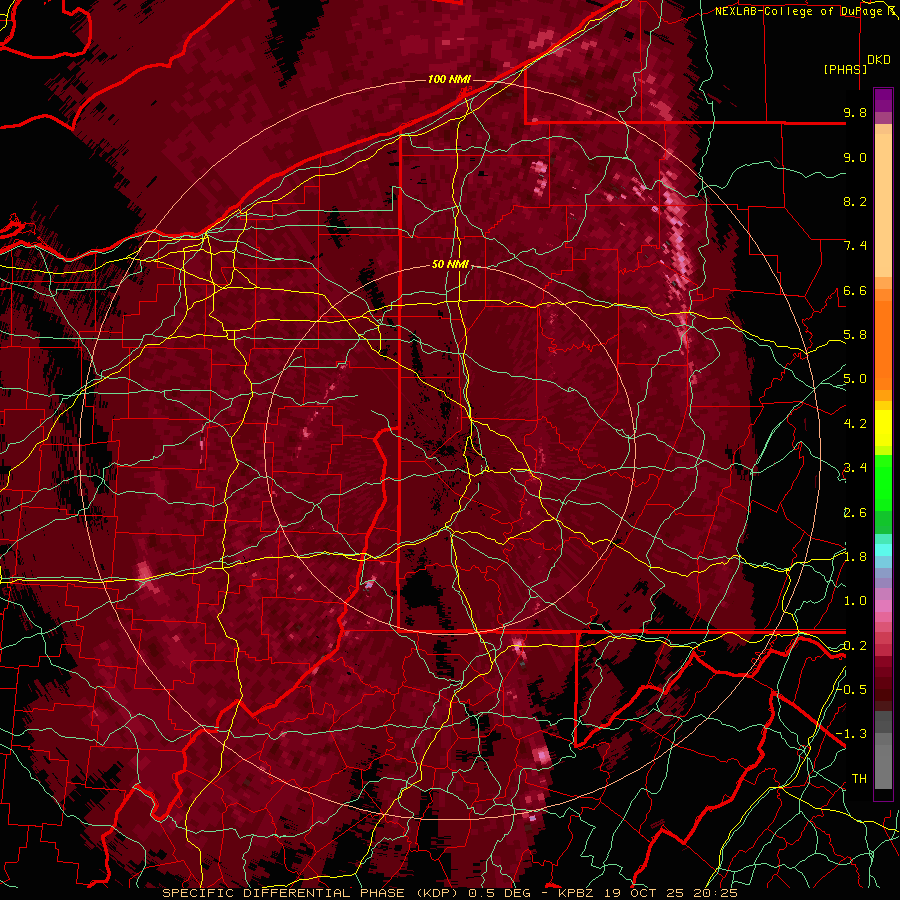This screenshot has height=900, width=900.
Task: Select the 9.8 value on the color scale
Action: pos(855,112)
